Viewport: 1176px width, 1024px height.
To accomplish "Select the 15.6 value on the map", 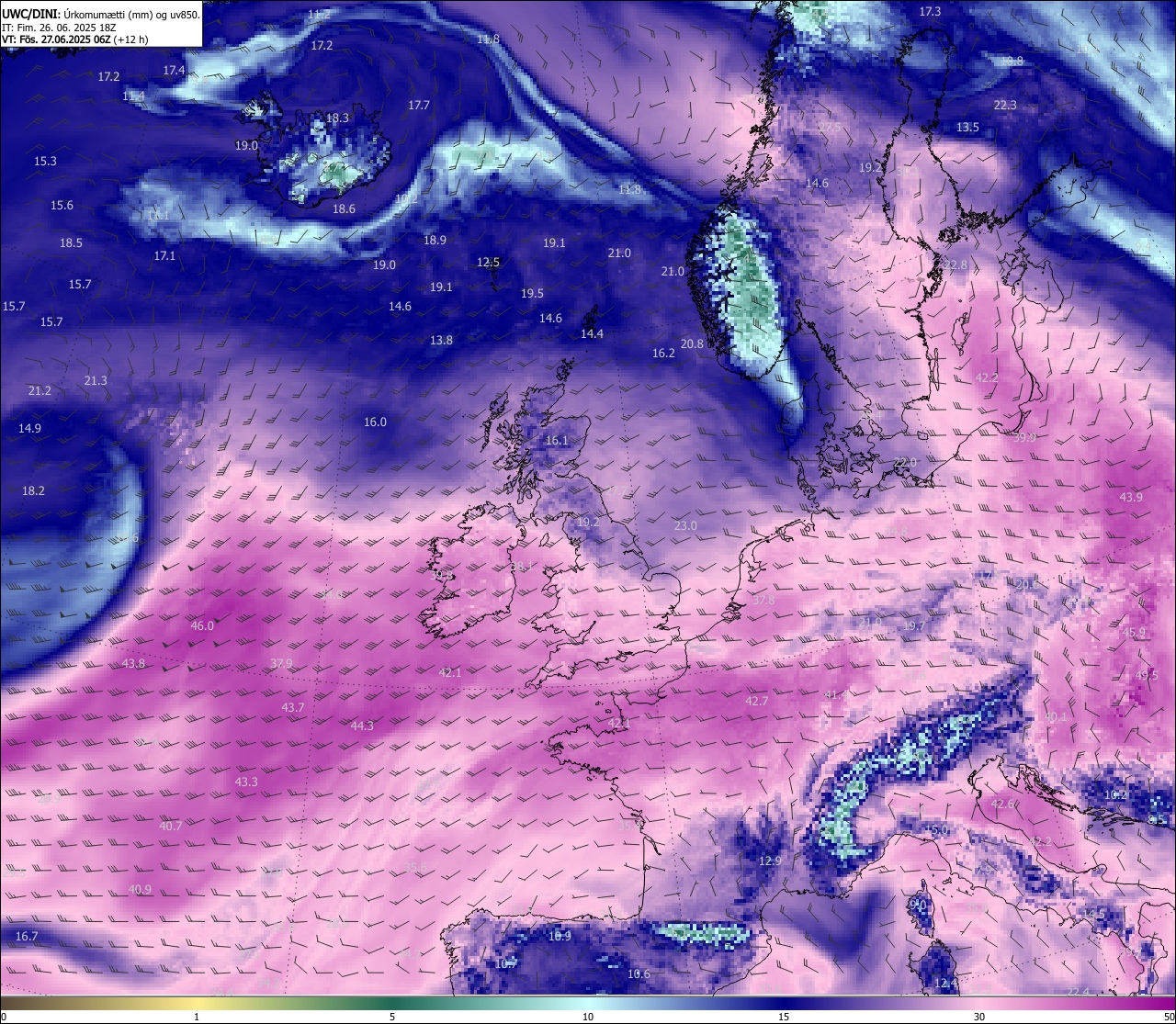I will 62,205.
